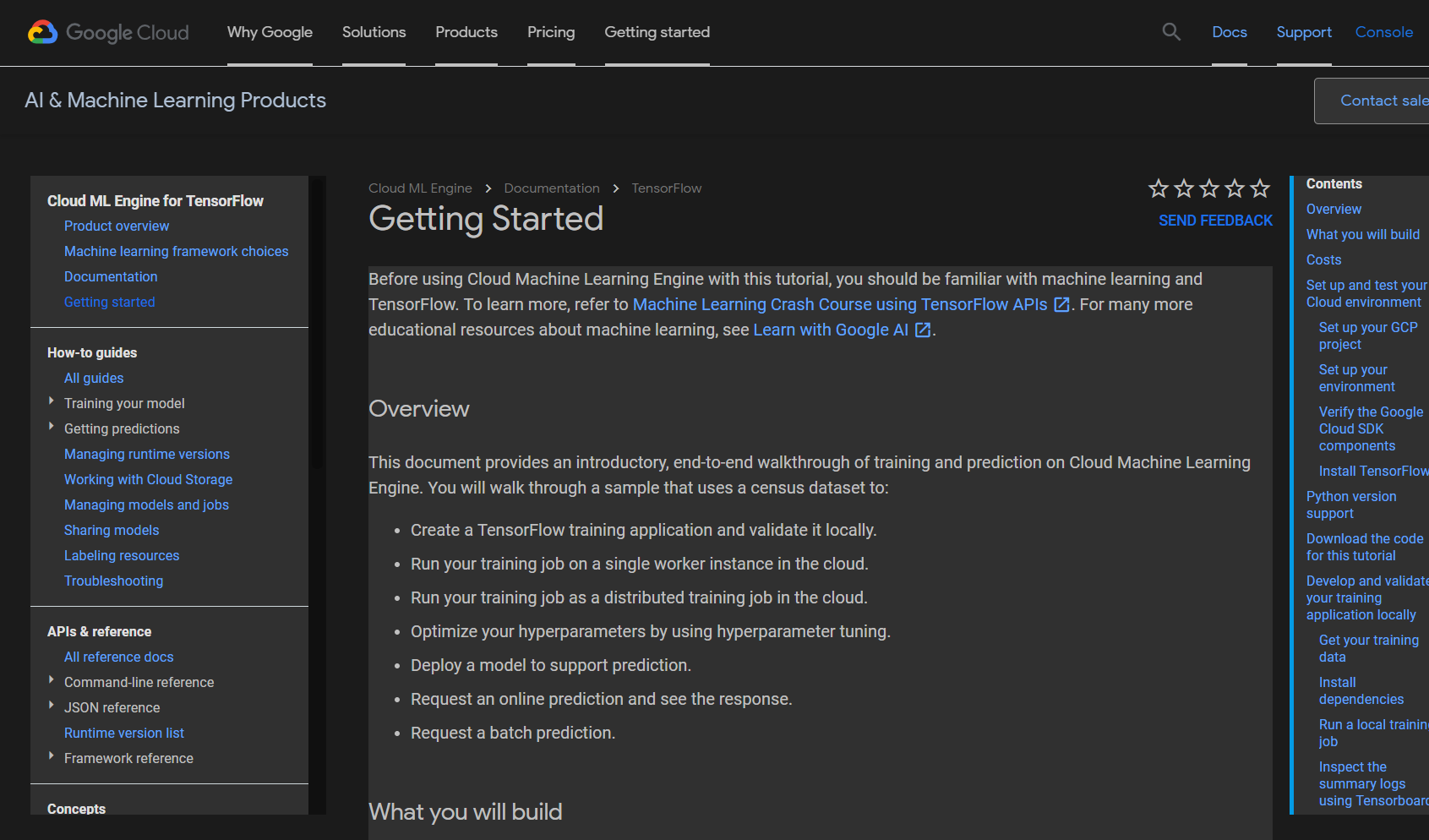Image resolution: width=1429 pixels, height=840 pixels.
Task: Rate the page three stars
Action: [x=1209, y=188]
